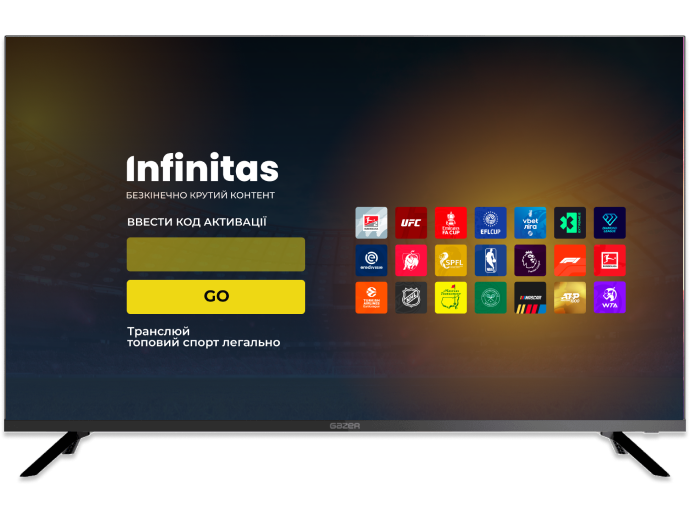Screen dimensions: 690x520
Task: Click the EFL Cup icon
Action: pyautogui.click(x=490, y=222)
